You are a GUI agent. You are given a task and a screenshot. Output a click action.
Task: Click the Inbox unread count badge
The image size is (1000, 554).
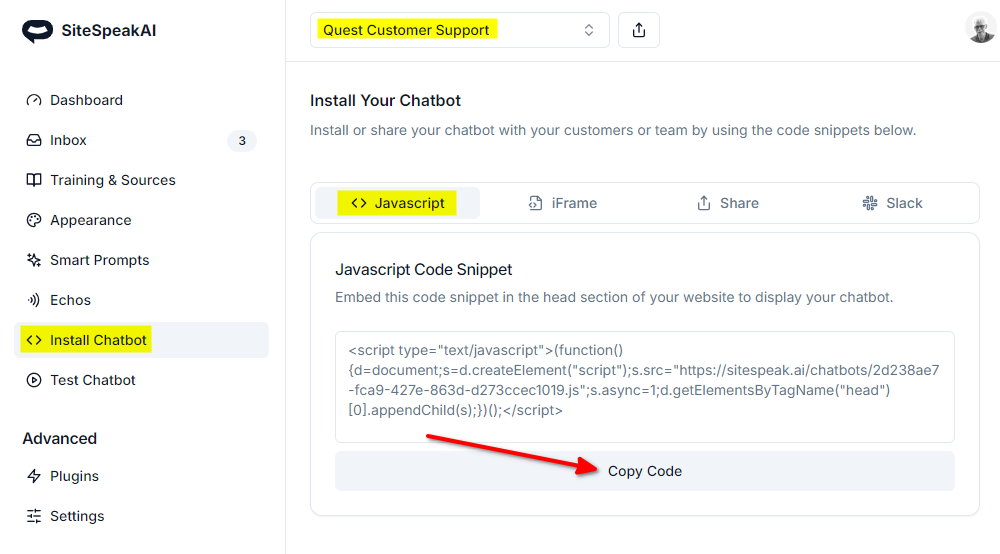click(242, 141)
